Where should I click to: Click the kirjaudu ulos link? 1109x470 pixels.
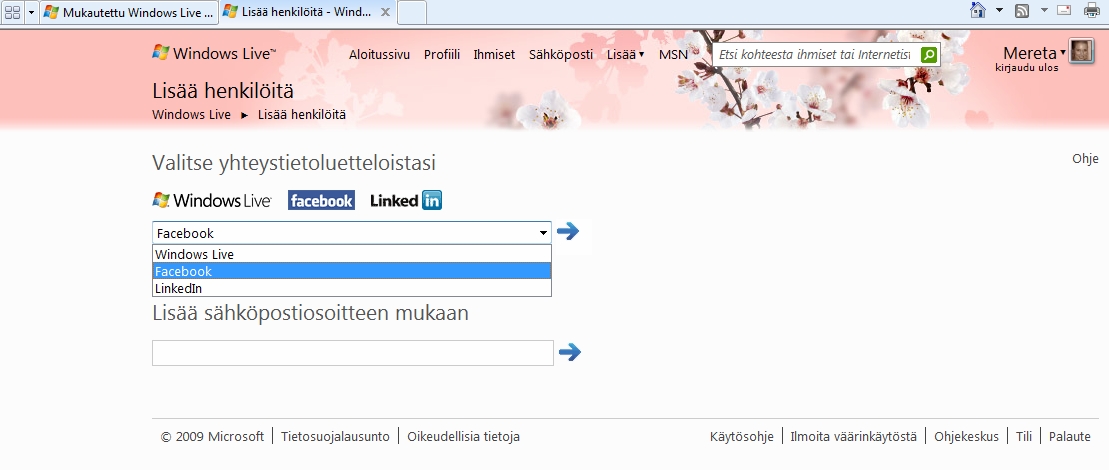[x=1027, y=68]
